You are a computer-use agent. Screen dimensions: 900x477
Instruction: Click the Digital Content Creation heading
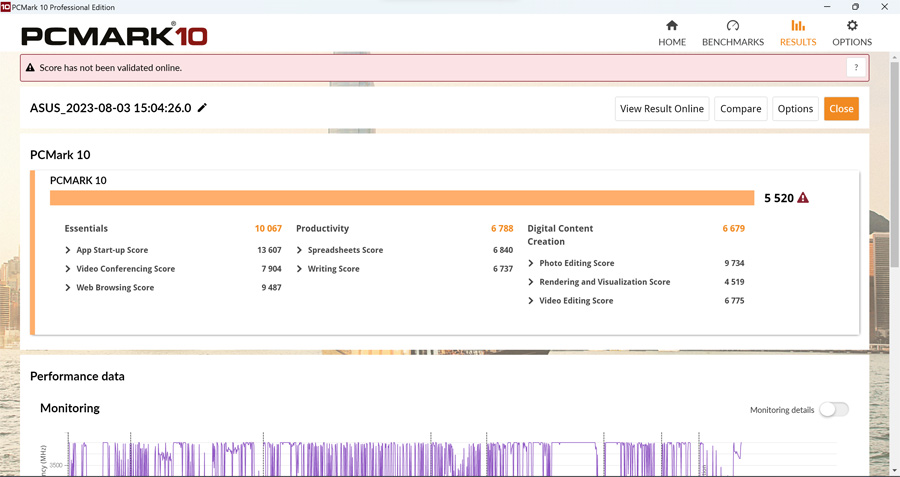(560, 235)
